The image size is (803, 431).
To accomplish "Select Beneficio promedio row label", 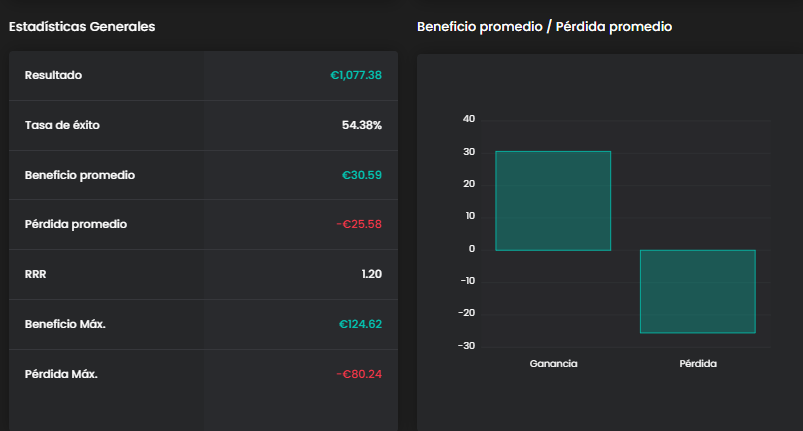I will (x=80, y=175).
